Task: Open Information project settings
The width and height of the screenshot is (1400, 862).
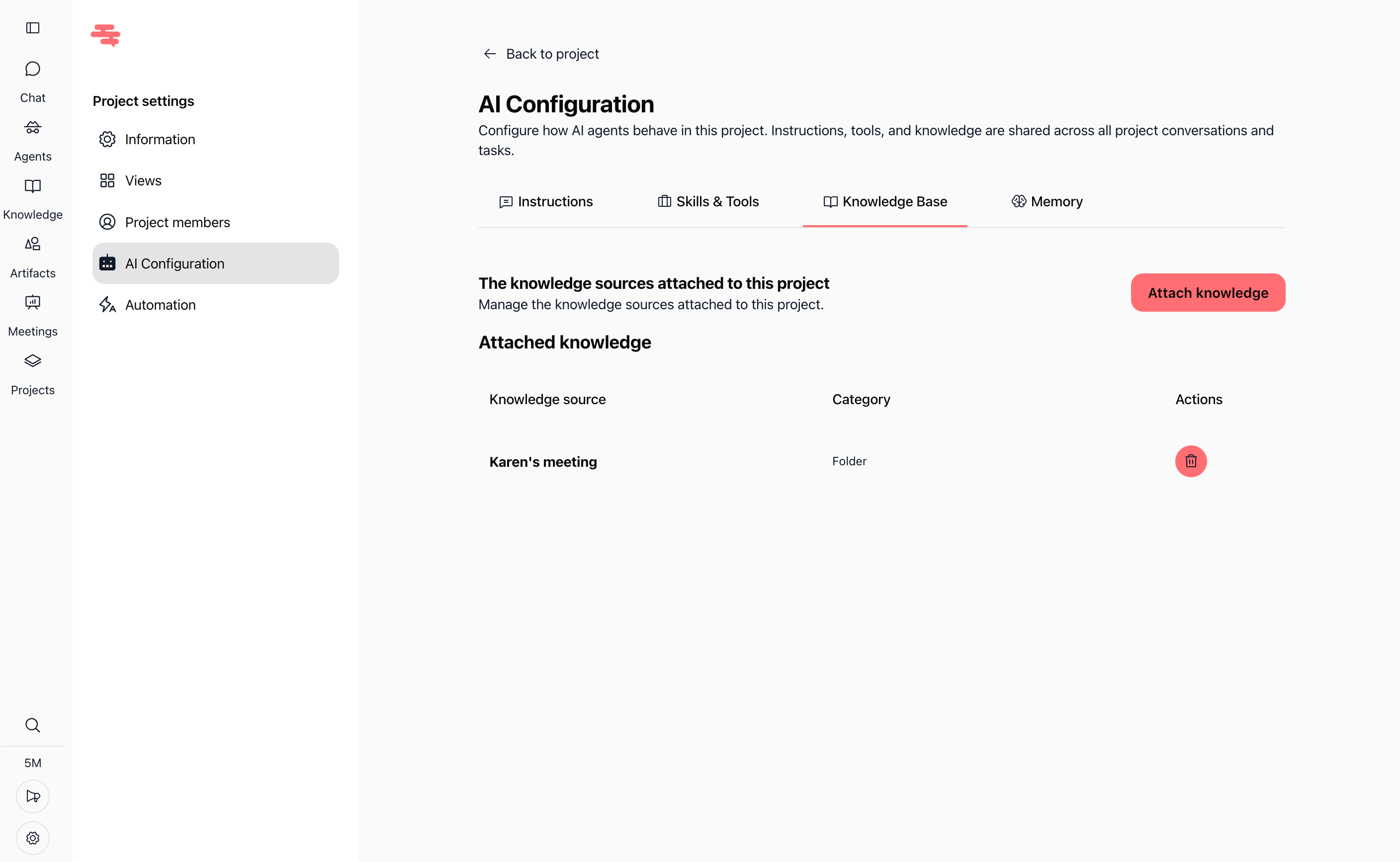Action: (215, 139)
